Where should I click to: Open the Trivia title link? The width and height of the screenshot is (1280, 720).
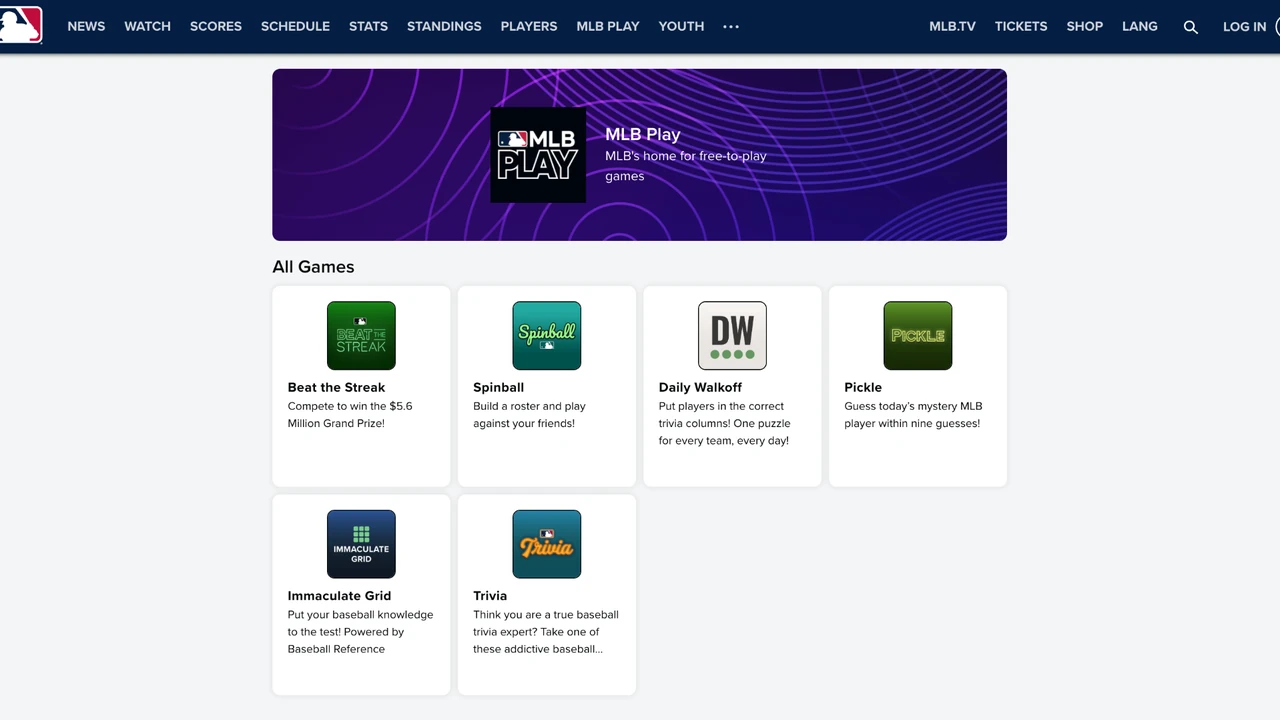point(490,595)
